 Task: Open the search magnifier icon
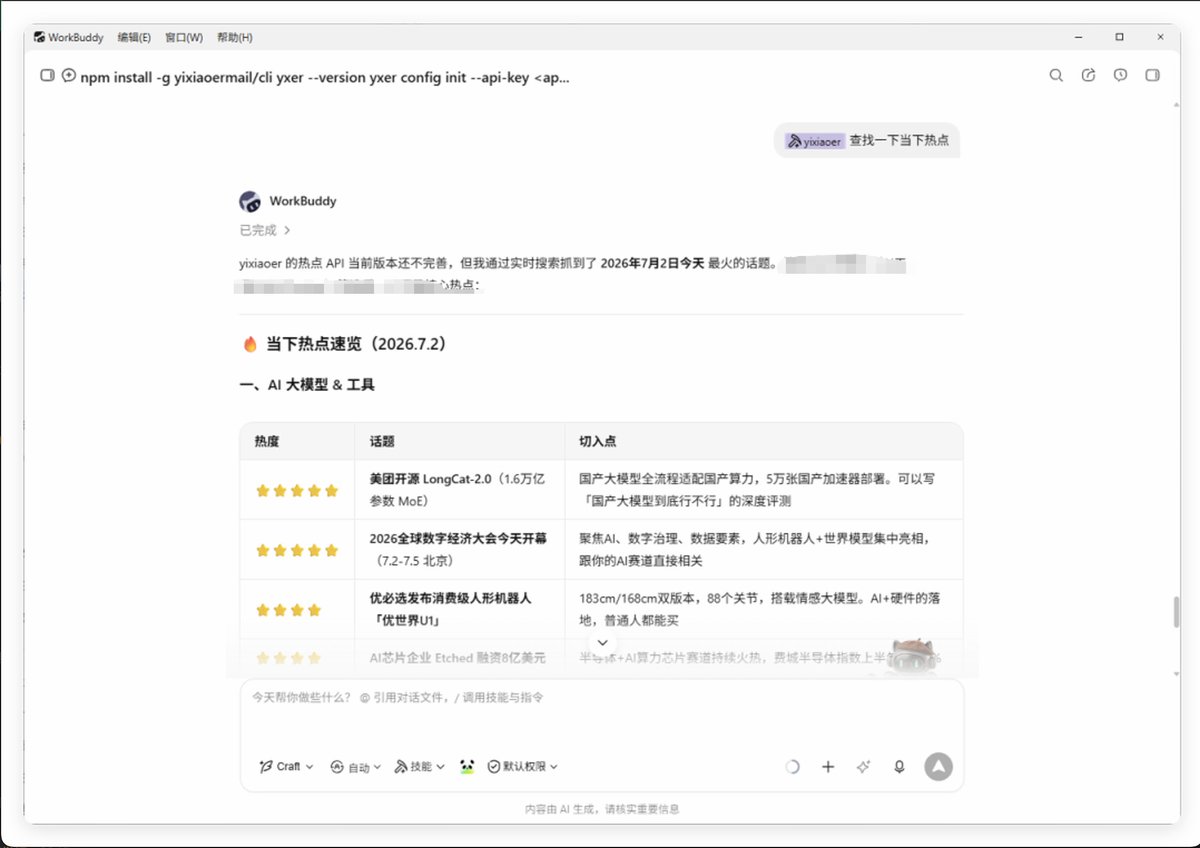1056,75
